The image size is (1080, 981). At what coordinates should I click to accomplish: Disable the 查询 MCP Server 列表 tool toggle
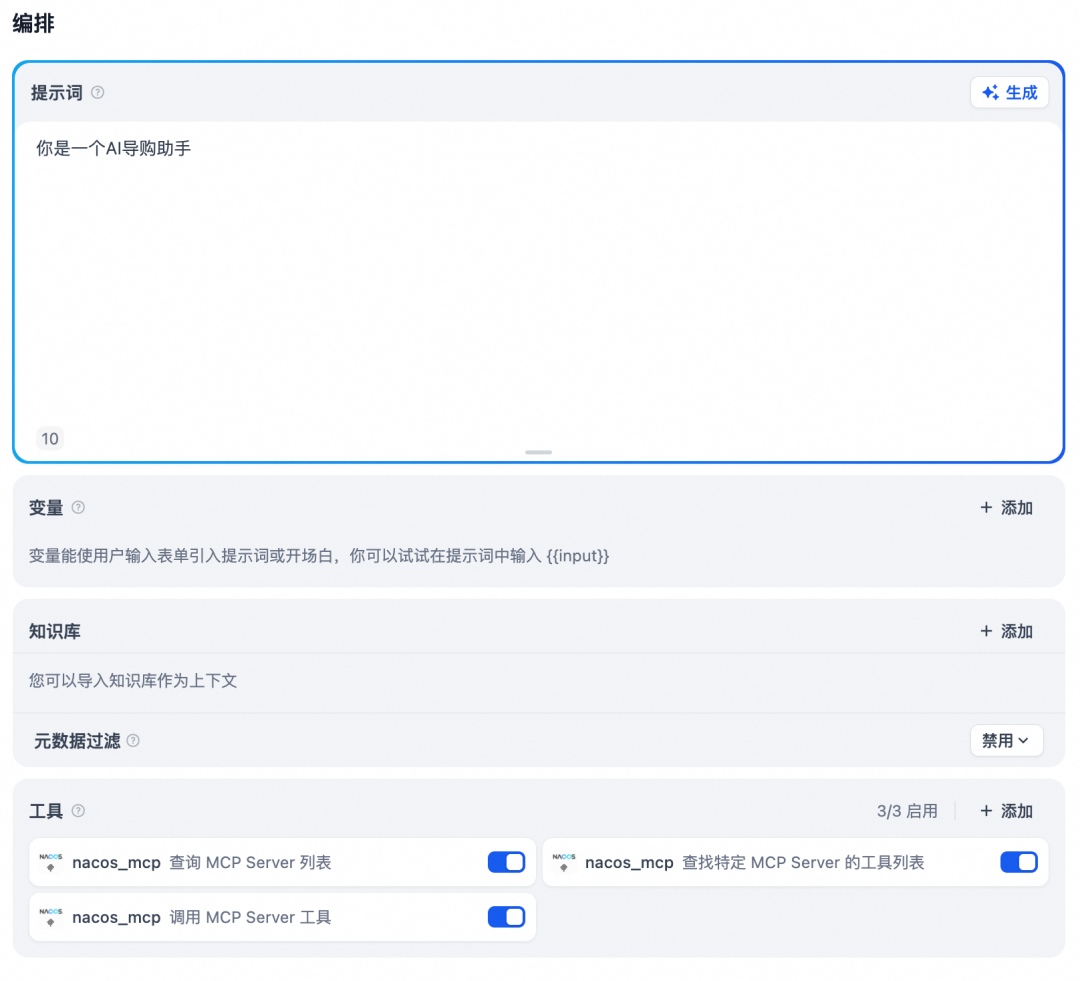506,862
